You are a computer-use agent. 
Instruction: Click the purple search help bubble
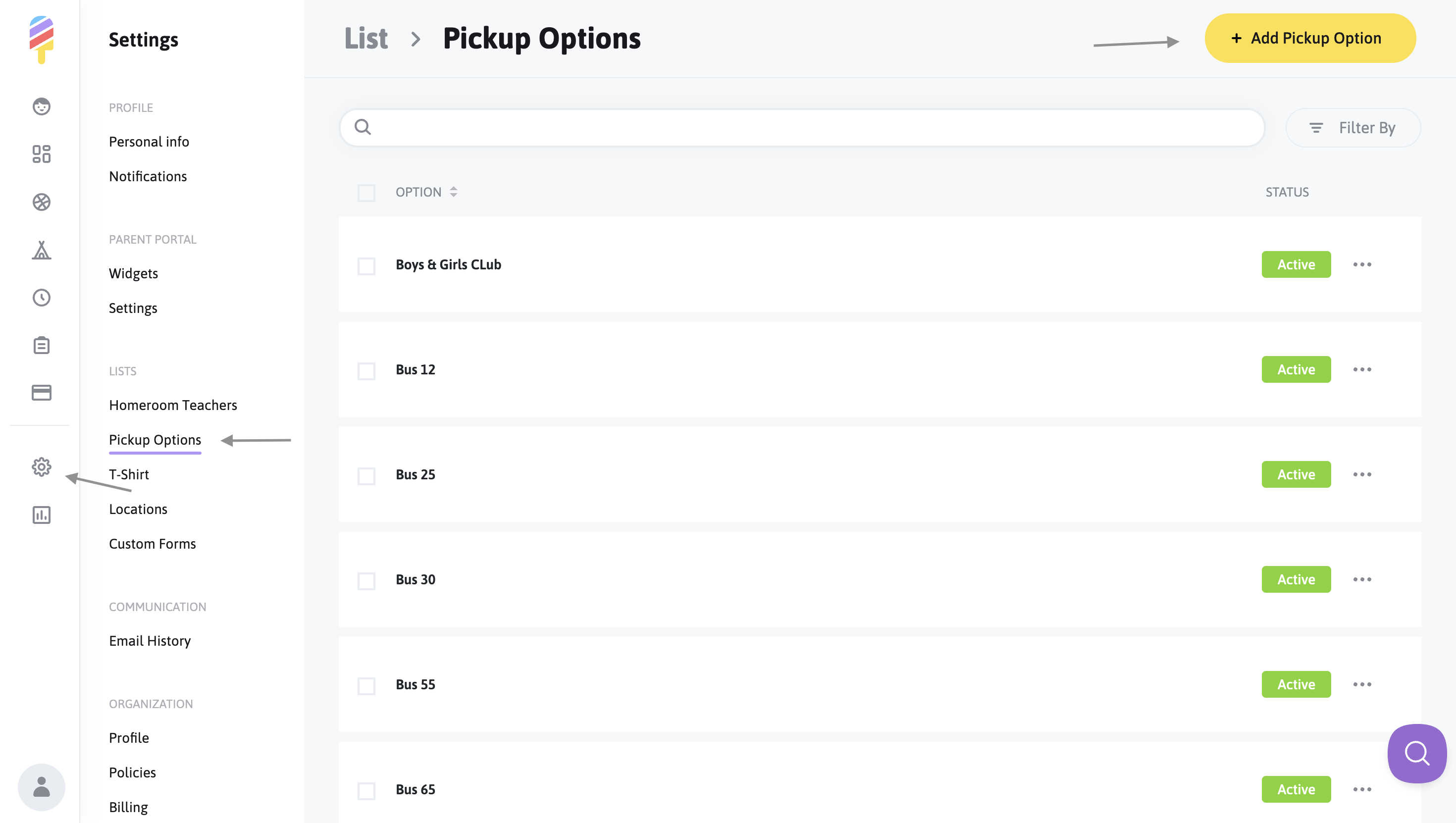[1416, 753]
